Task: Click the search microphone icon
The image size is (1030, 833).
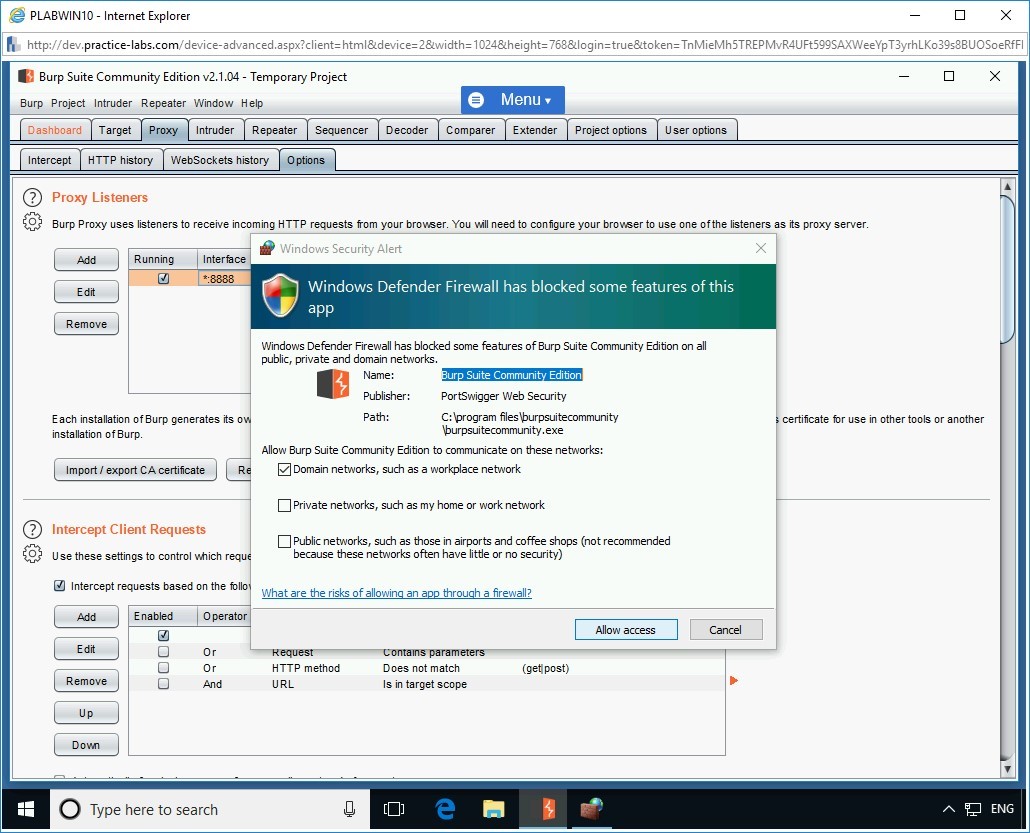Action: point(347,810)
